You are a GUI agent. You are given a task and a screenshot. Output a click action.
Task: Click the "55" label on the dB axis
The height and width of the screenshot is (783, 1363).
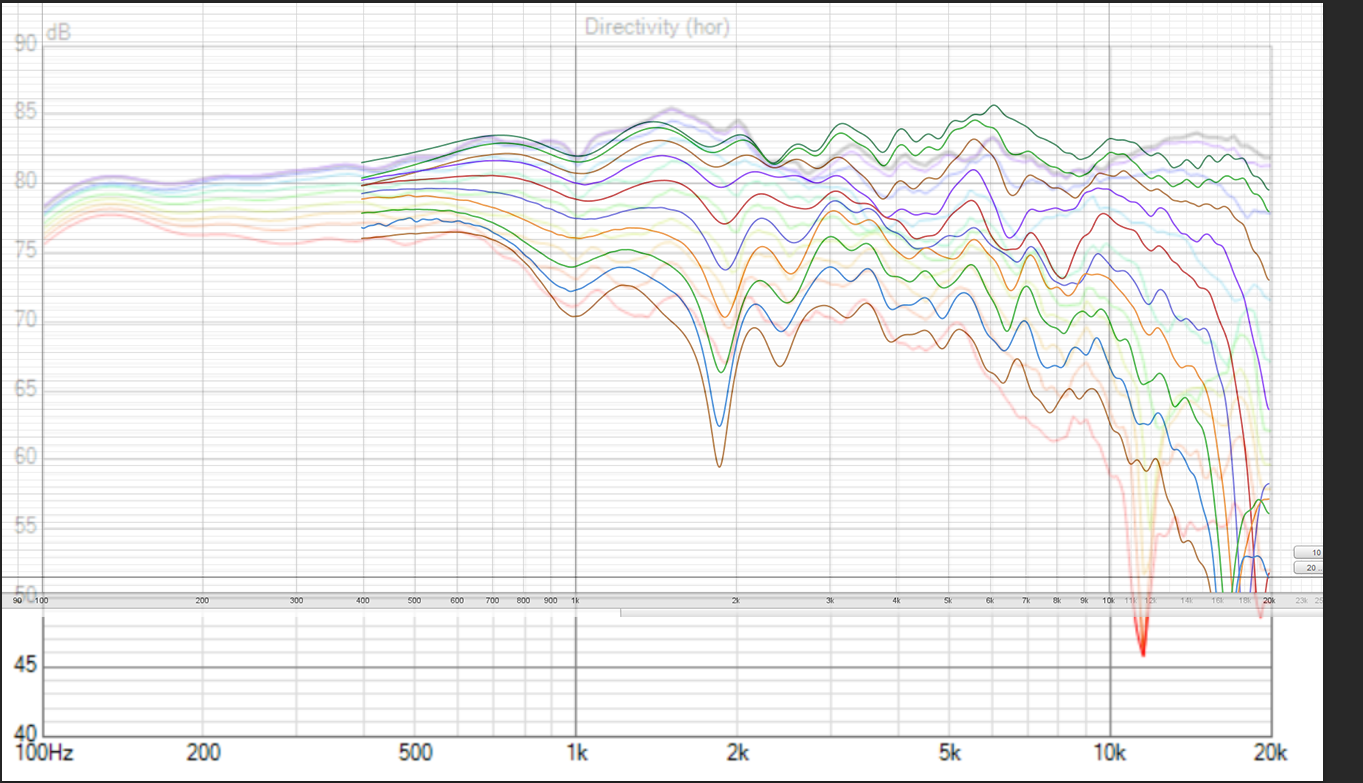tap(26, 527)
